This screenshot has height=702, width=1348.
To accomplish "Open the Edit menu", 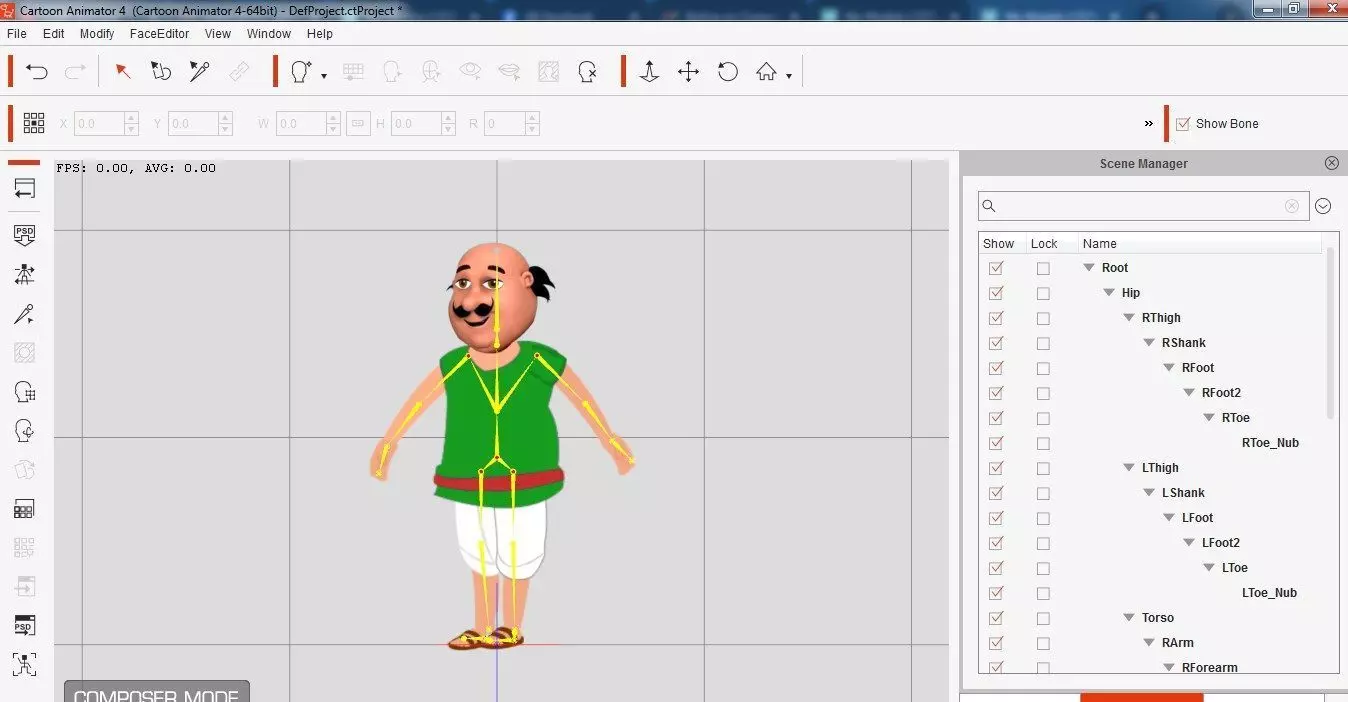I will tap(54, 33).
